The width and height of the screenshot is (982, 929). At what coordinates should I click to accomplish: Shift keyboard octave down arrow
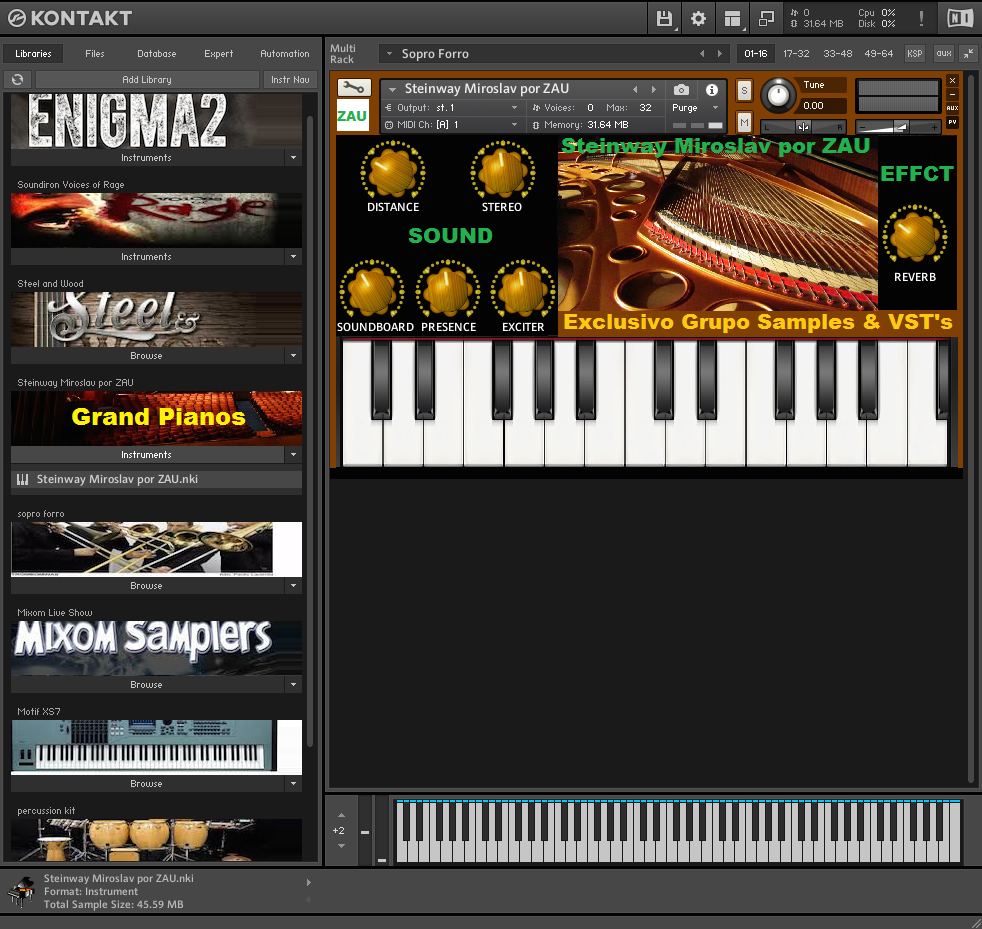[x=341, y=846]
